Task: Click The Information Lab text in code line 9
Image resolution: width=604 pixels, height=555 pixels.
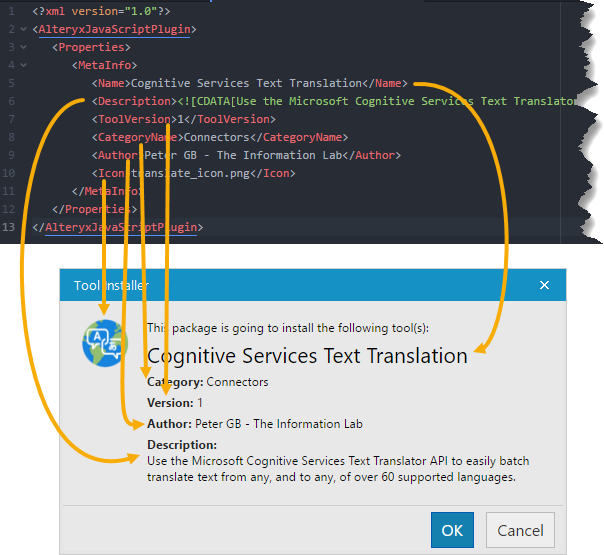Action: click(x=279, y=155)
